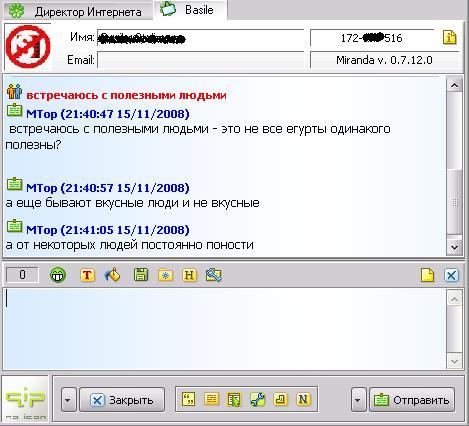The width and height of the screenshot is (469, 426).
Task: Open settings wrench icon in bottom toolbar
Action: 257,399
